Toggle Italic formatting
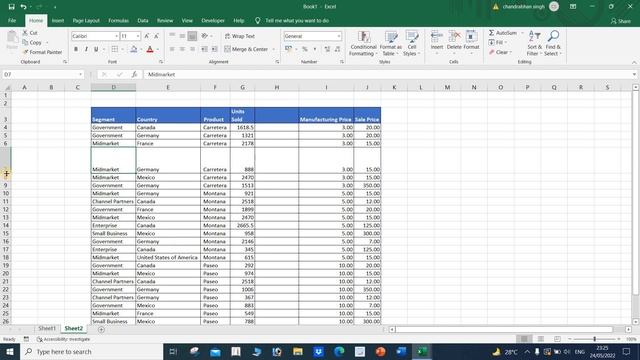640x360 pixels. 86,49
